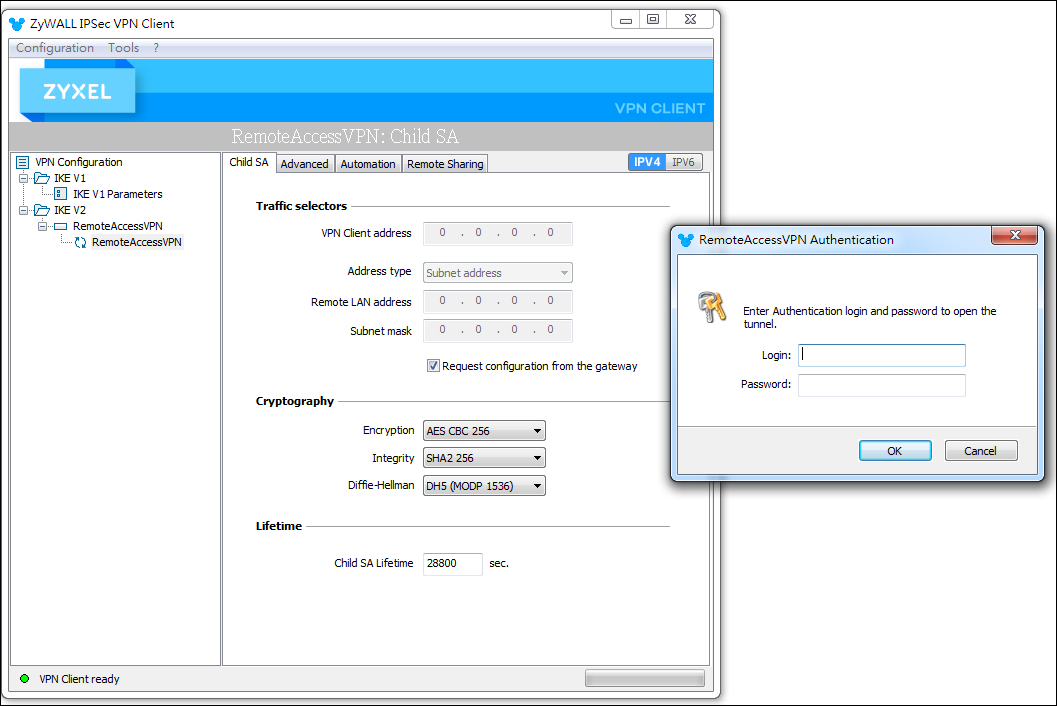Click the Remote LAN address field
Viewport: 1057px width, 706px height.
click(x=497, y=301)
